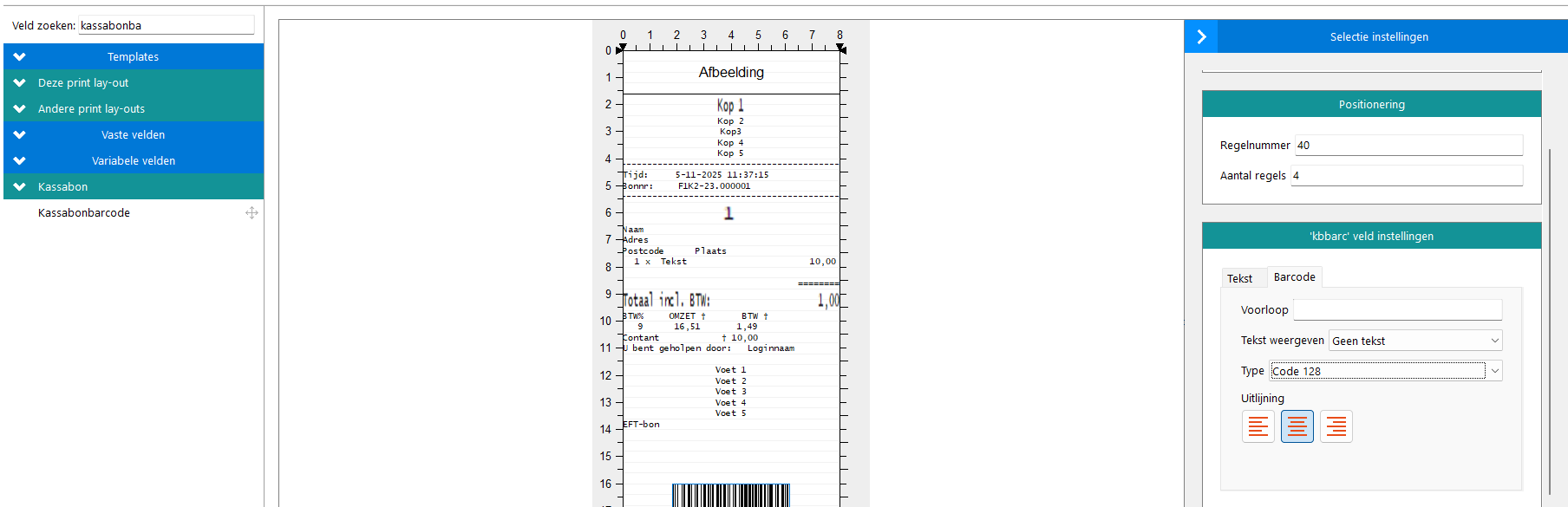The height and width of the screenshot is (507, 1568).
Task: Select left alignment for barcode
Action: pyautogui.click(x=1258, y=426)
